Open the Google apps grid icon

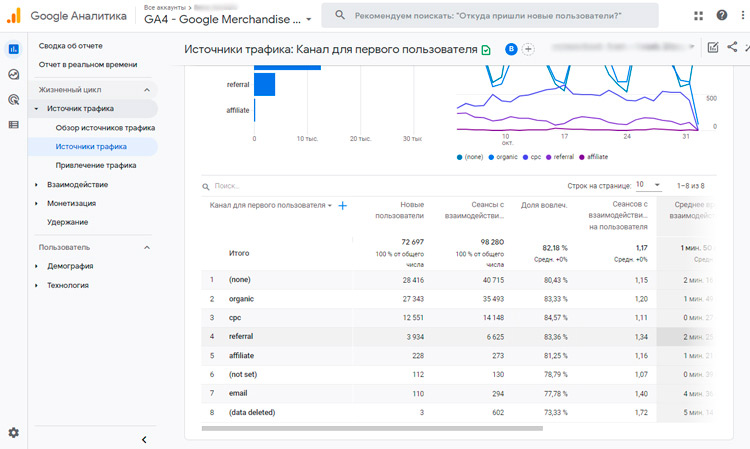(698, 15)
